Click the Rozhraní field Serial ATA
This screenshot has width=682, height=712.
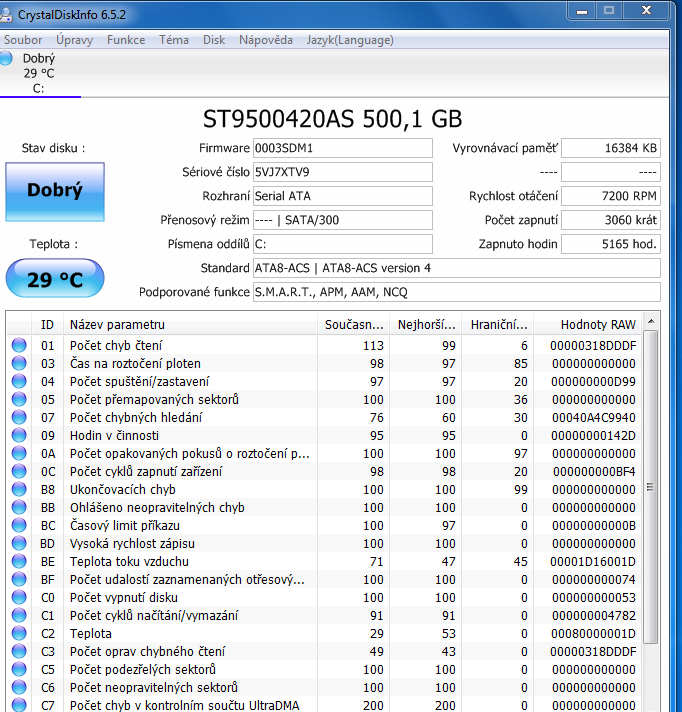[343, 196]
